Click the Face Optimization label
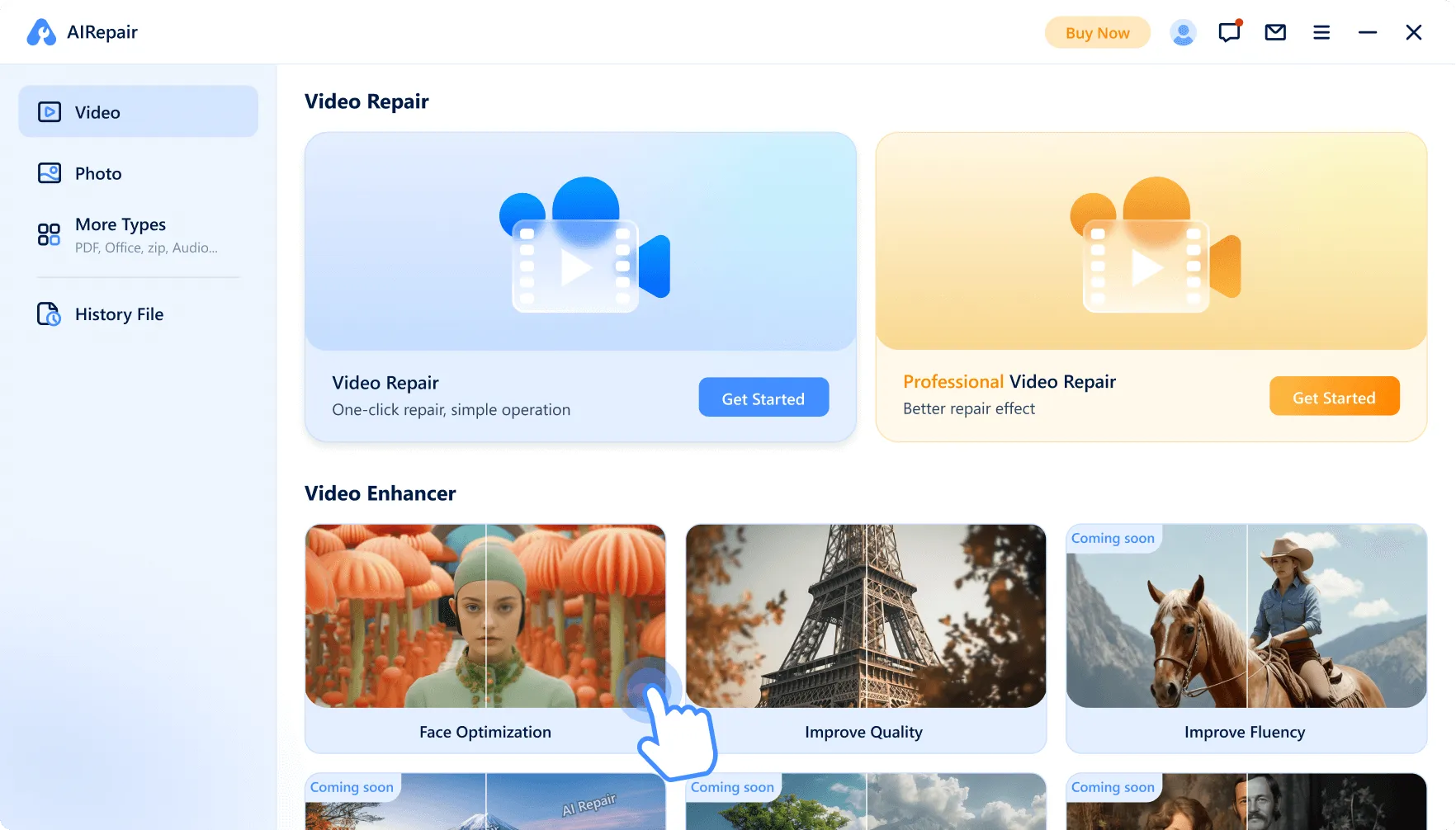The height and width of the screenshot is (830, 1456). (x=485, y=732)
